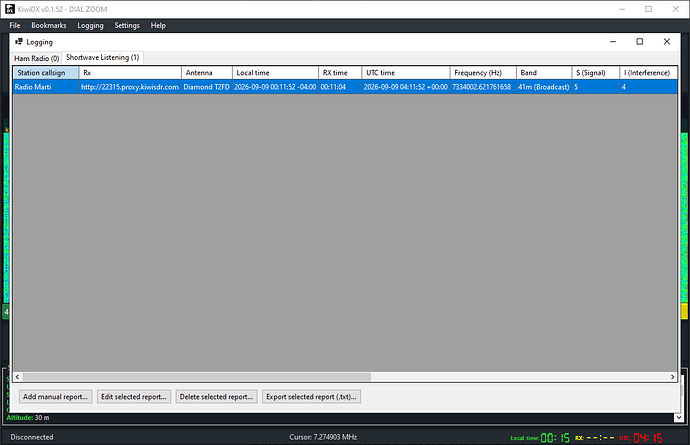
Task: Click the Altitude 30 m text
Action: 28,417
